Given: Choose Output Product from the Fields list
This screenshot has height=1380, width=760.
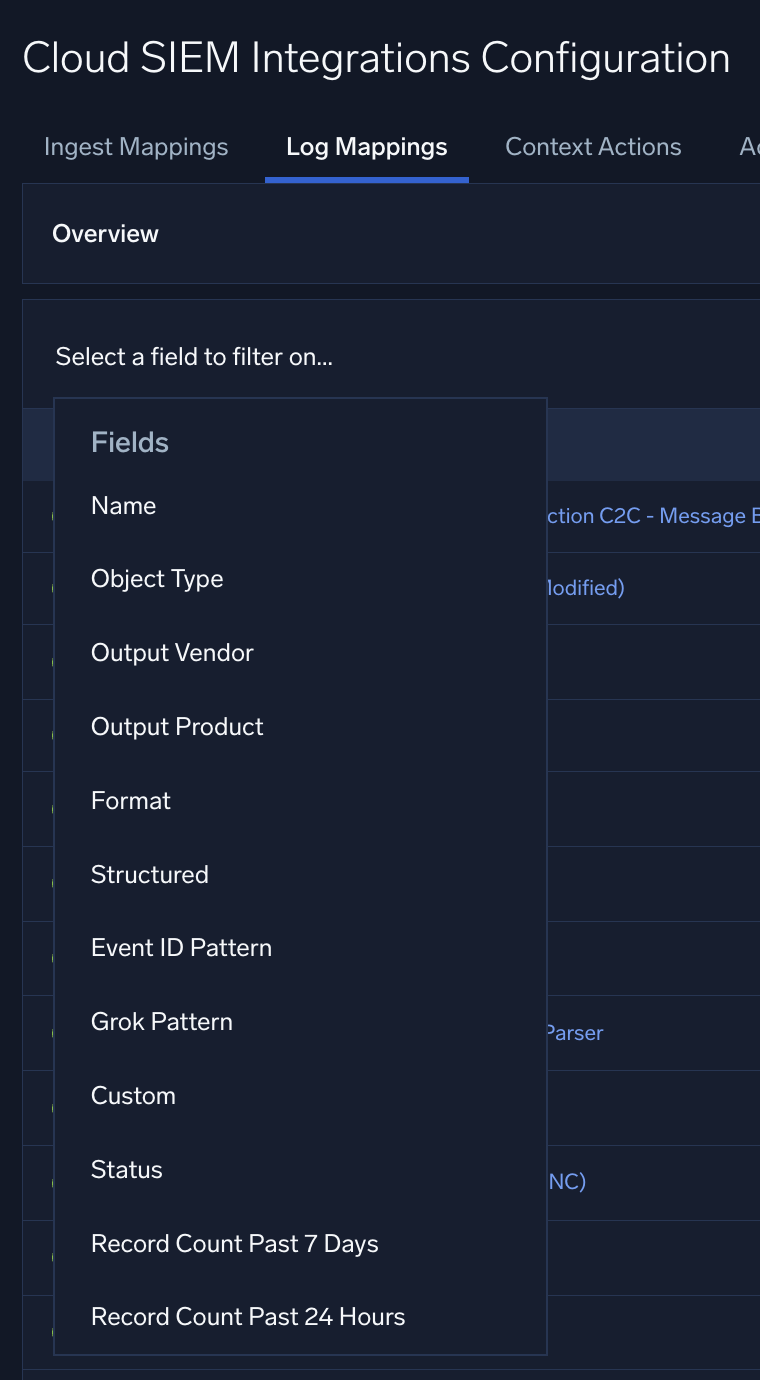Looking at the screenshot, I should point(176,727).
